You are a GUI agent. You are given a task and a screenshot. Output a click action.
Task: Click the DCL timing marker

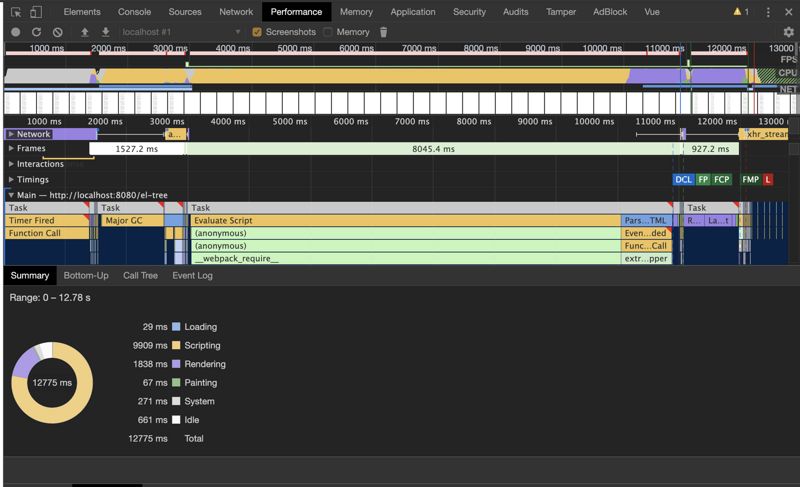coord(683,180)
